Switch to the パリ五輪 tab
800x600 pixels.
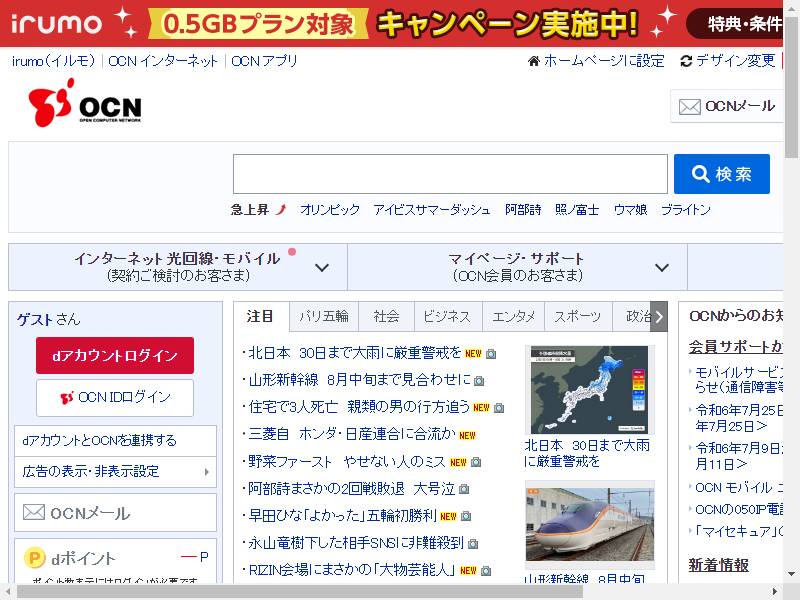click(x=324, y=316)
